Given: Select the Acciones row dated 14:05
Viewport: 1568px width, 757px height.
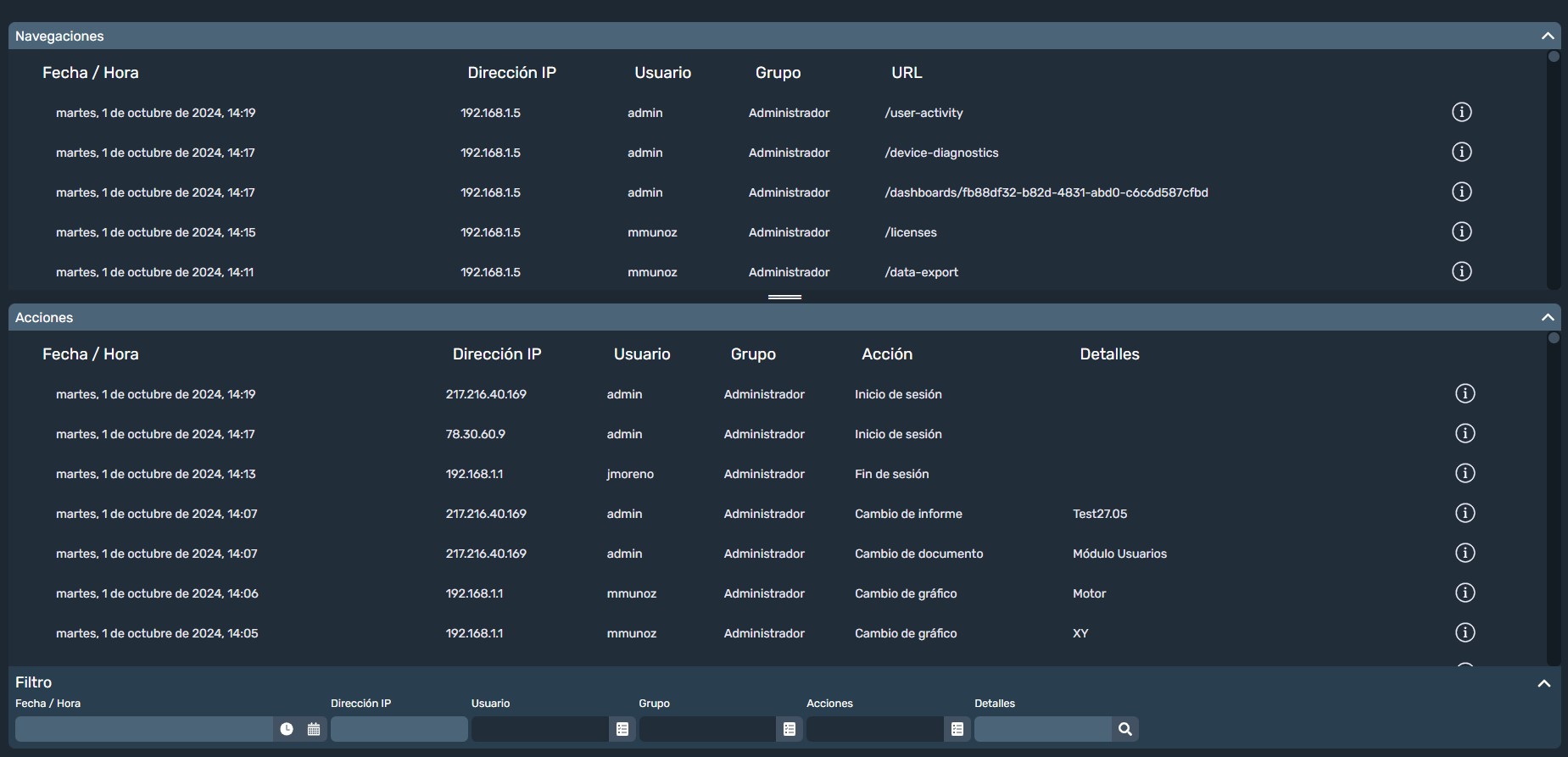Looking at the screenshot, I should click(x=778, y=633).
